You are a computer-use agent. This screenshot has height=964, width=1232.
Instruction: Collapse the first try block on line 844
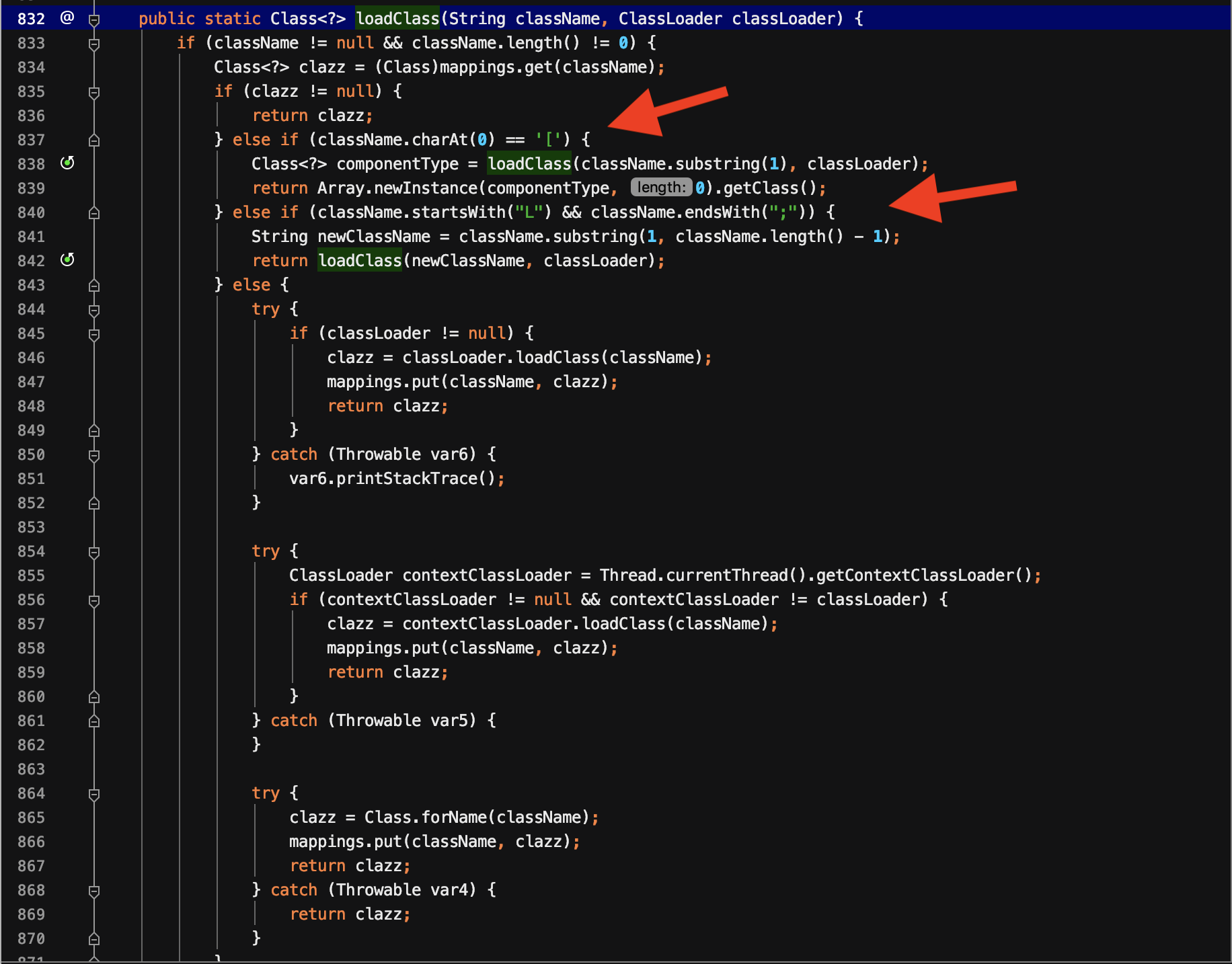(94, 310)
